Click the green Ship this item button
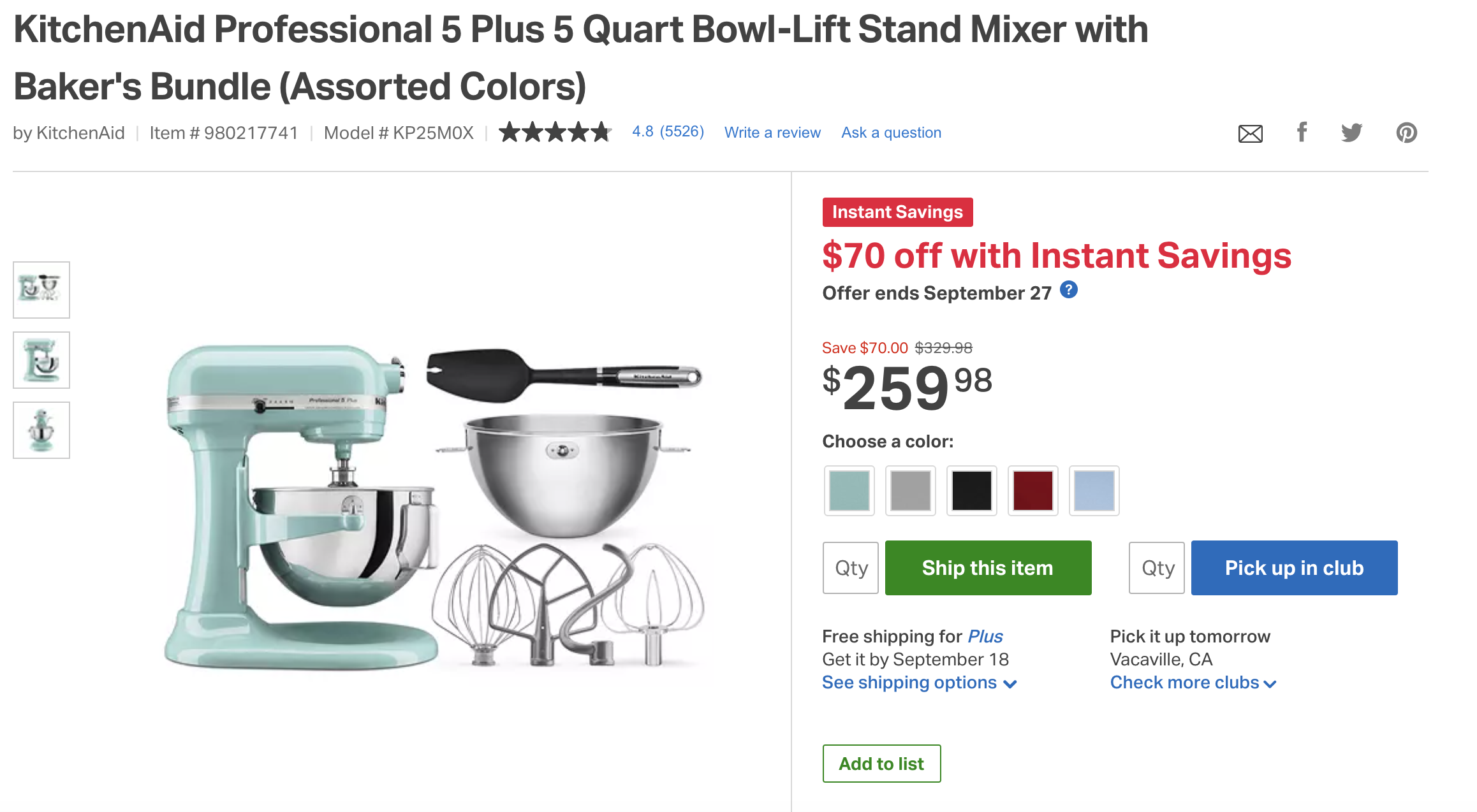 coord(988,568)
